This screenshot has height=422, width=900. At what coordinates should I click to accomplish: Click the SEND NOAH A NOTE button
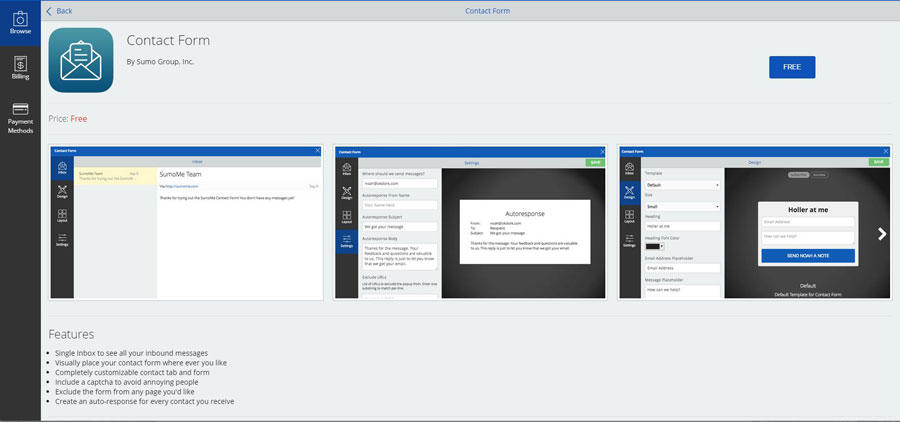click(807, 255)
